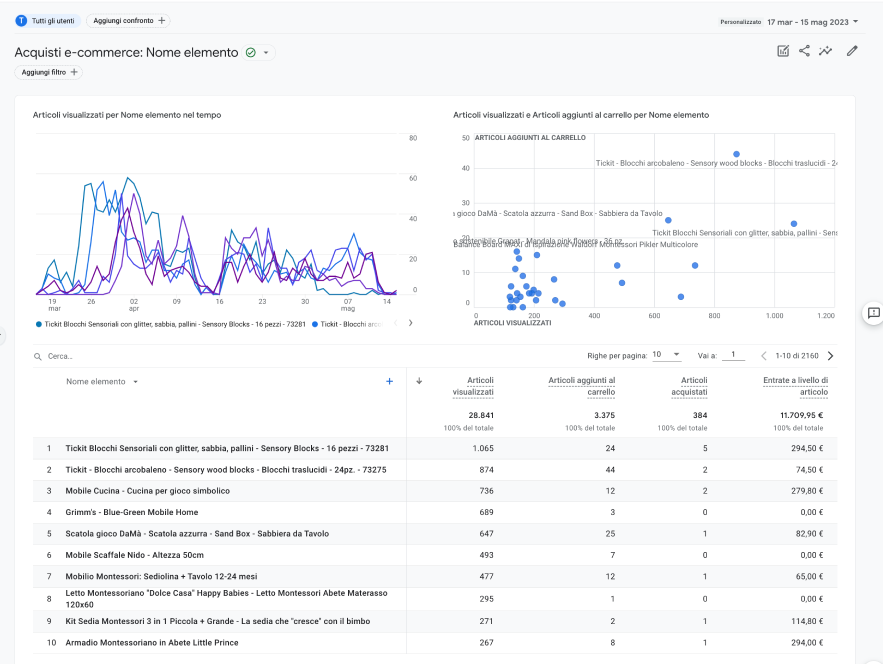Sort by Entrate a livello di articolo
This screenshot has height=664, width=883.
[x=795, y=386]
